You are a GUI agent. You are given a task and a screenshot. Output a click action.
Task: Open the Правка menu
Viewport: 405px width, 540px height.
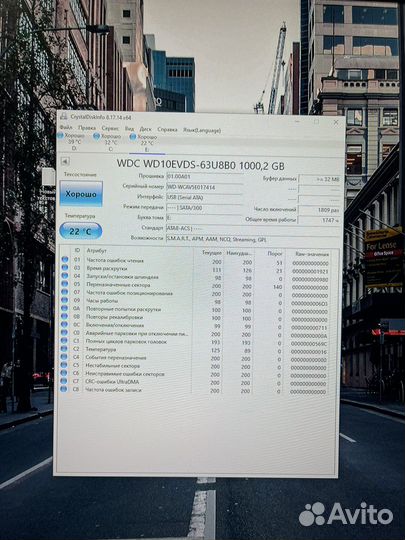point(87,128)
